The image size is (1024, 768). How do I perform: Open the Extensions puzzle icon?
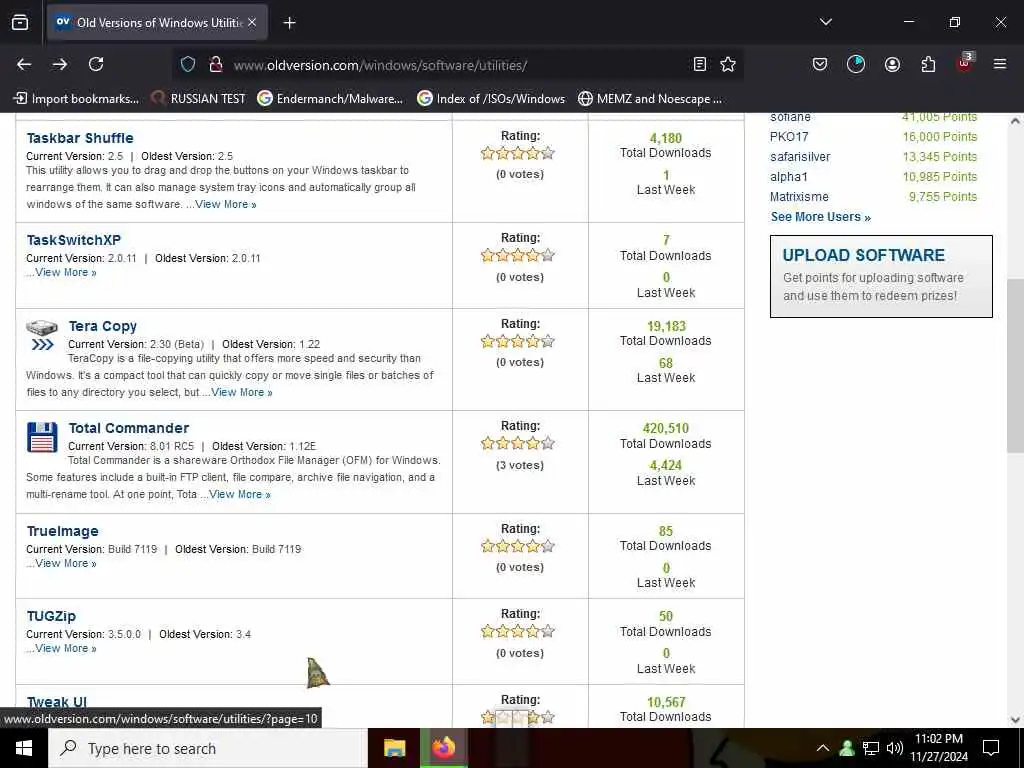928,64
